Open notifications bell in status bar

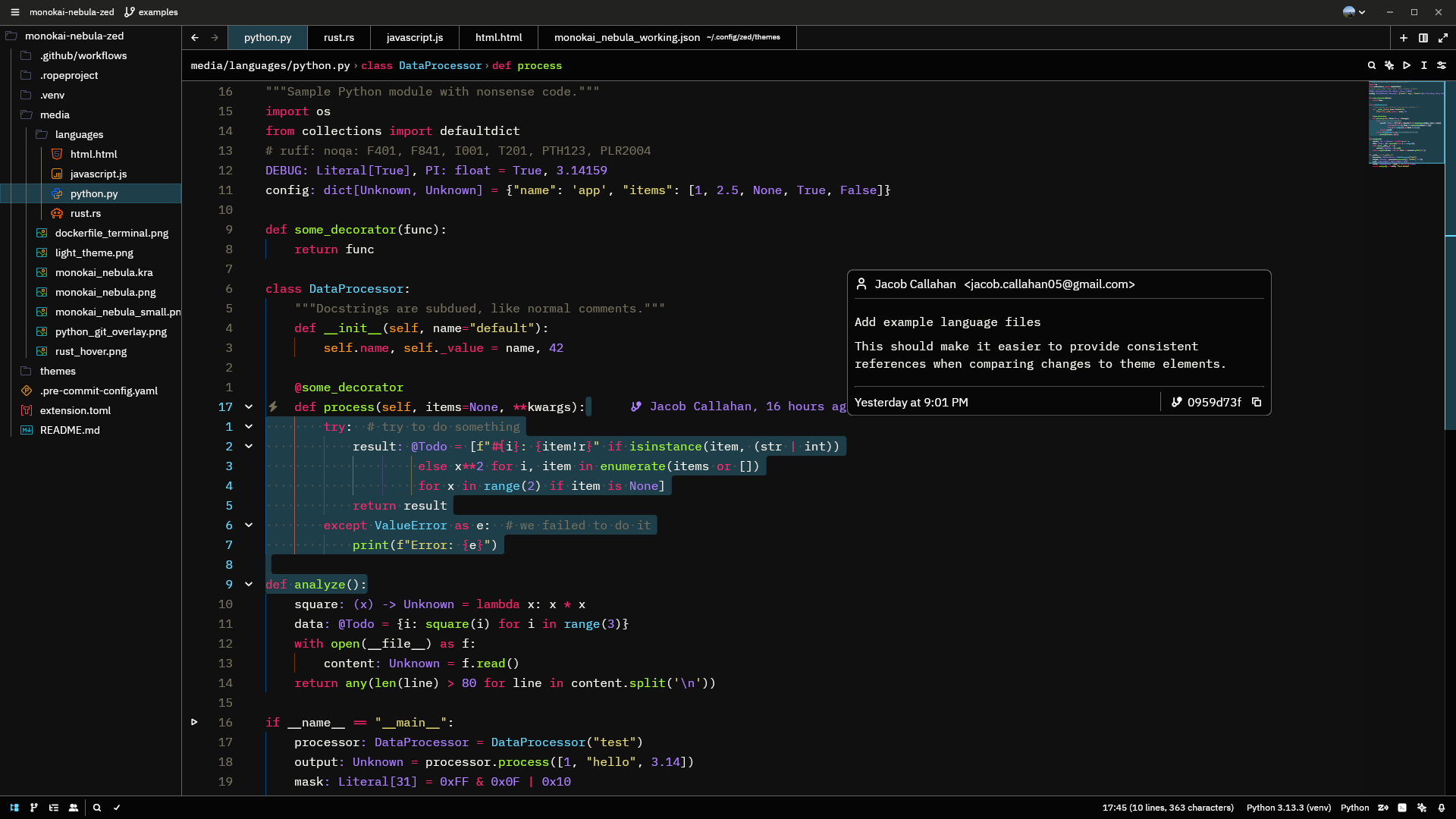tap(1442, 808)
